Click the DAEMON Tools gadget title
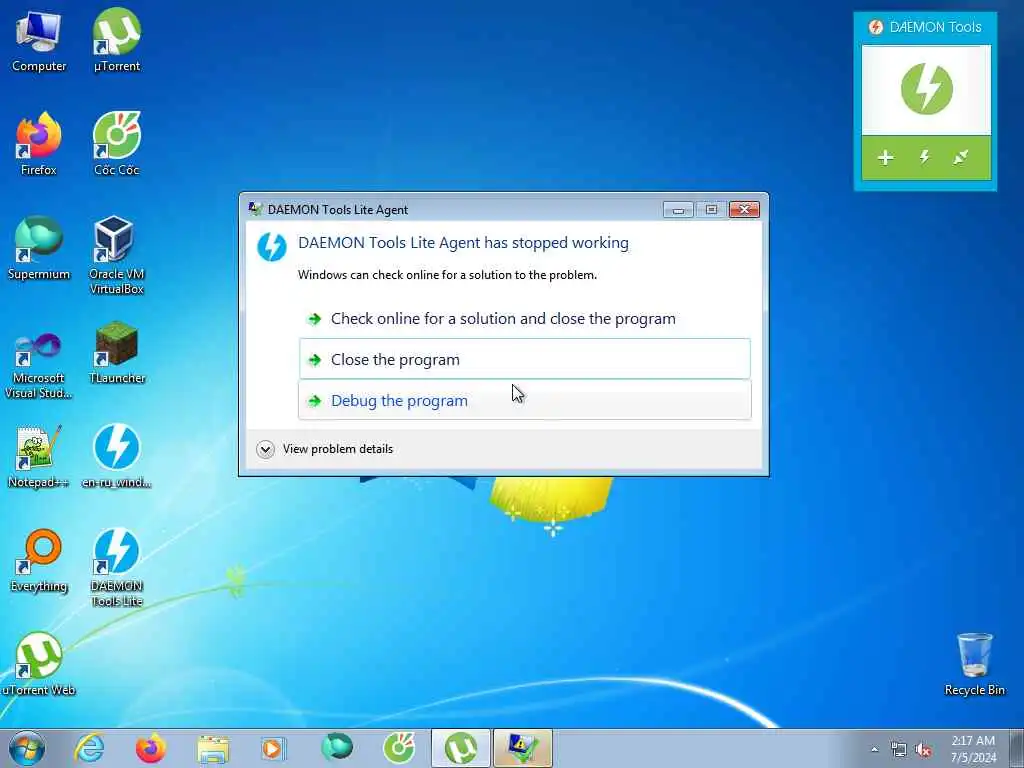Viewport: 1024px width, 768px height. [935, 27]
